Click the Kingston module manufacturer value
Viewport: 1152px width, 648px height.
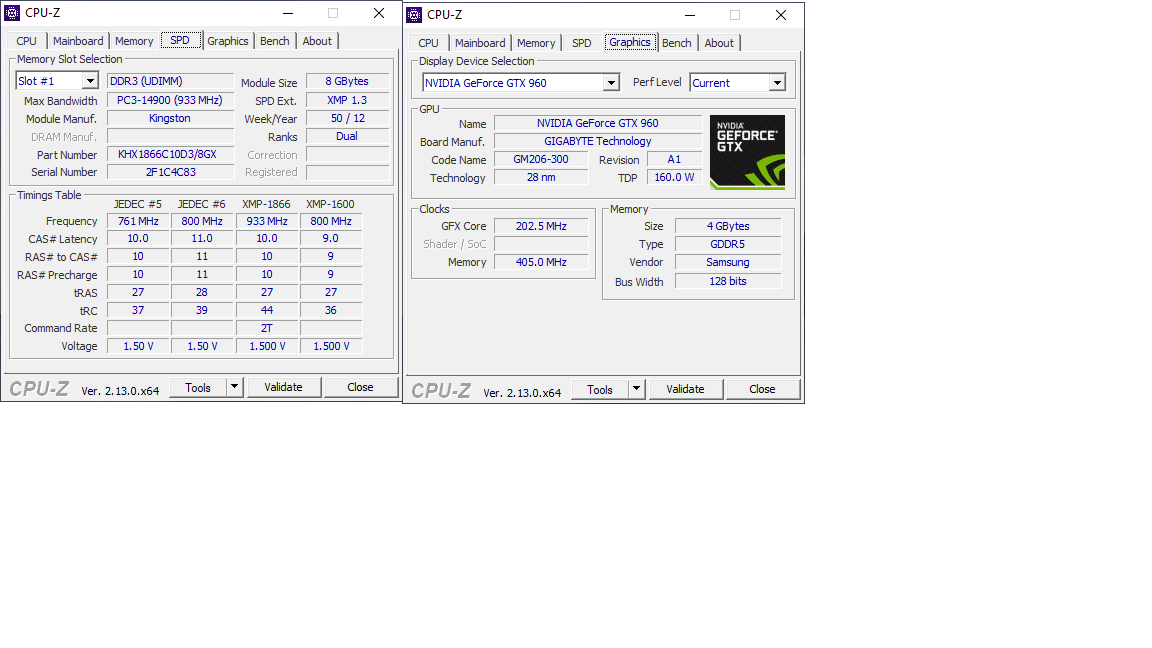(x=170, y=118)
